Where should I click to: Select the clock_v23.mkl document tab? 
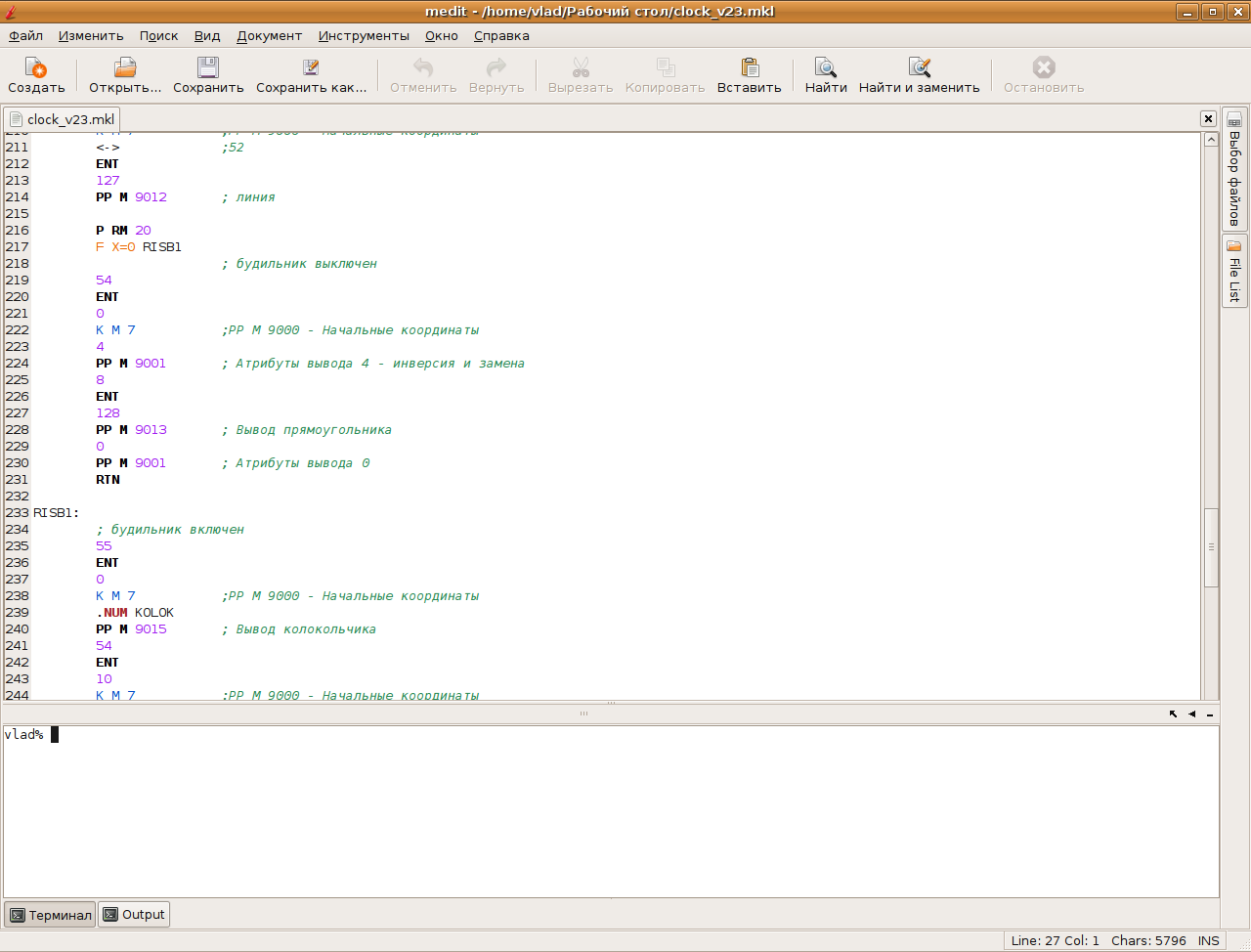pyautogui.click(x=62, y=119)
